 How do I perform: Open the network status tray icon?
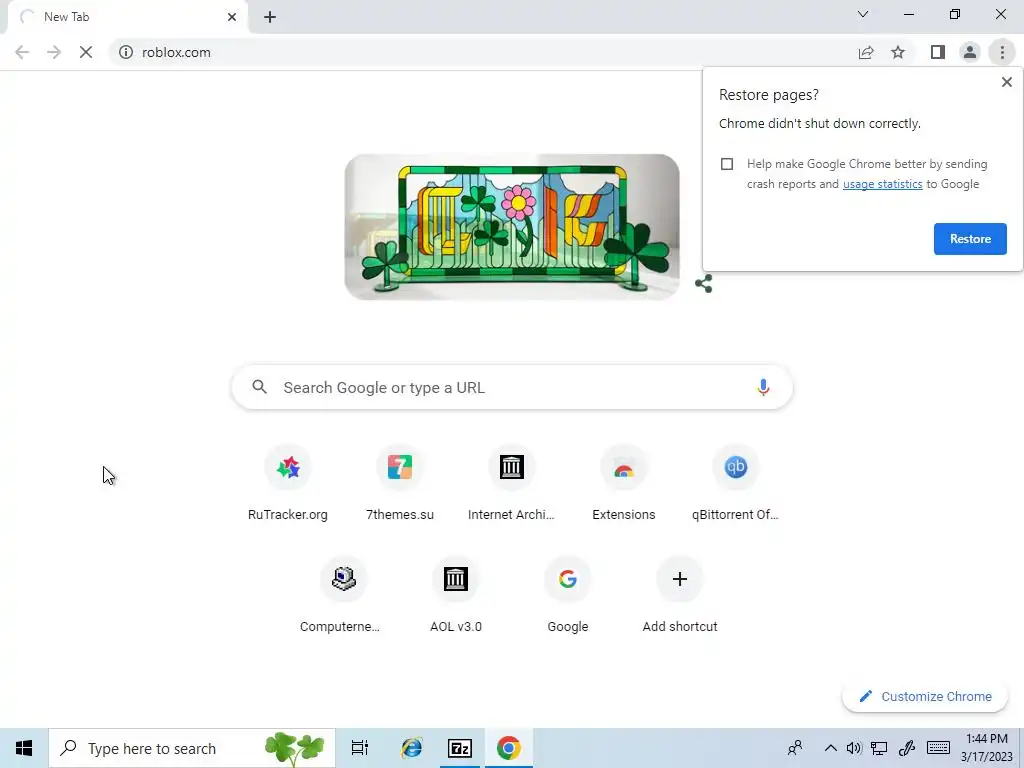pyautogui.click(x=879, y=748)
